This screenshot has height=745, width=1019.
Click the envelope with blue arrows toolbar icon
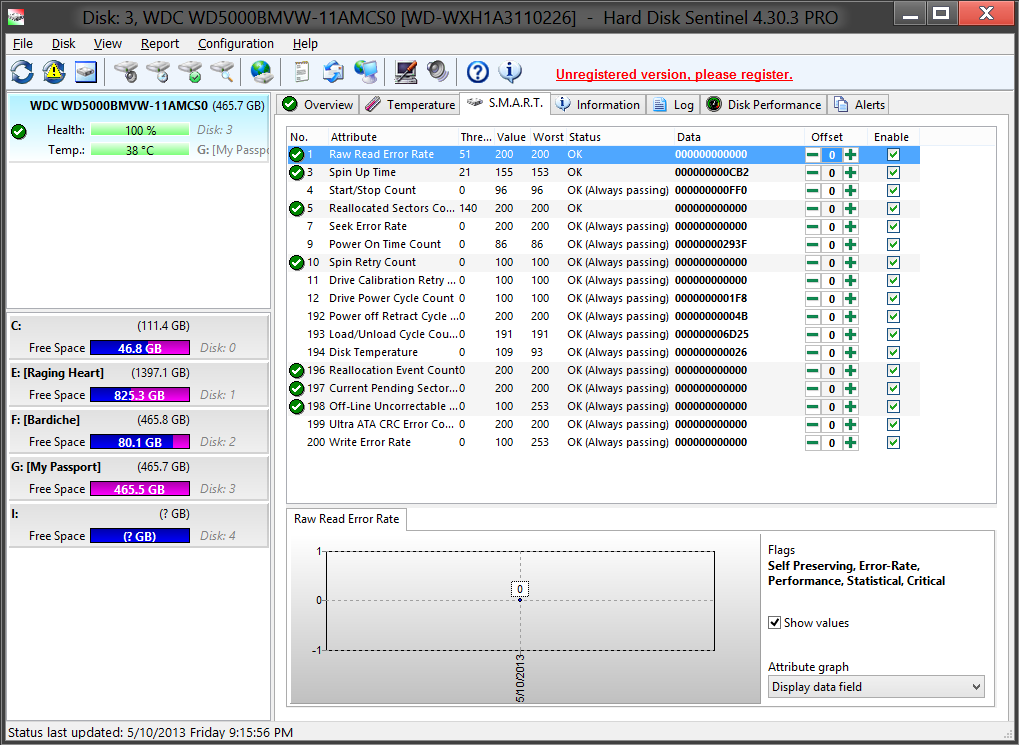point(334,72)
